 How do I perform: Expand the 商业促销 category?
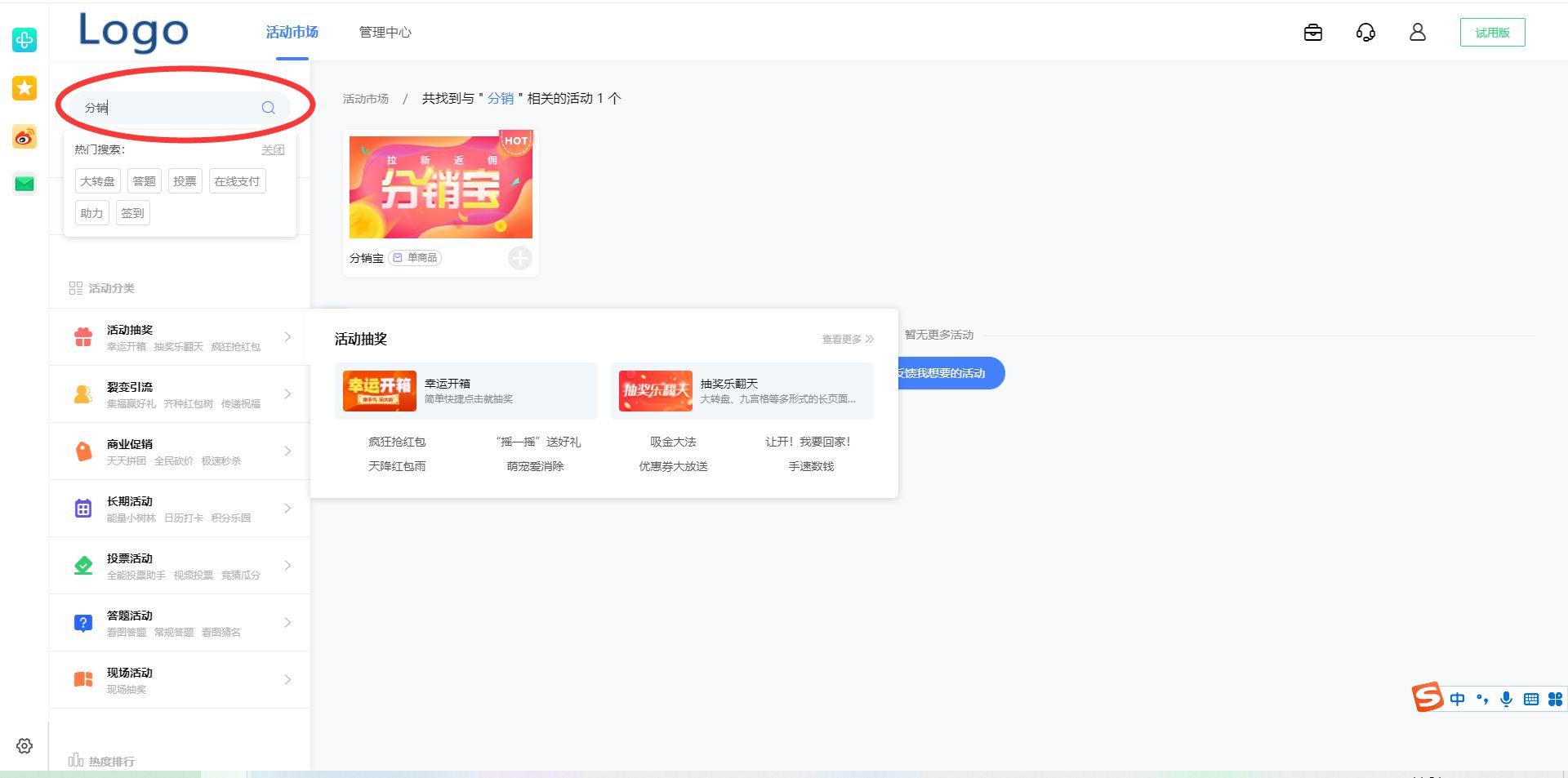pyautogui.click(x=180, y=451)
